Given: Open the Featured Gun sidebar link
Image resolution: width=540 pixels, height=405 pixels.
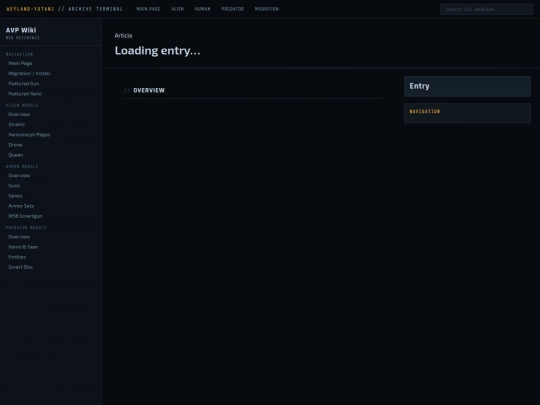Looking at the screenshot, I should [x=24, y=84].
